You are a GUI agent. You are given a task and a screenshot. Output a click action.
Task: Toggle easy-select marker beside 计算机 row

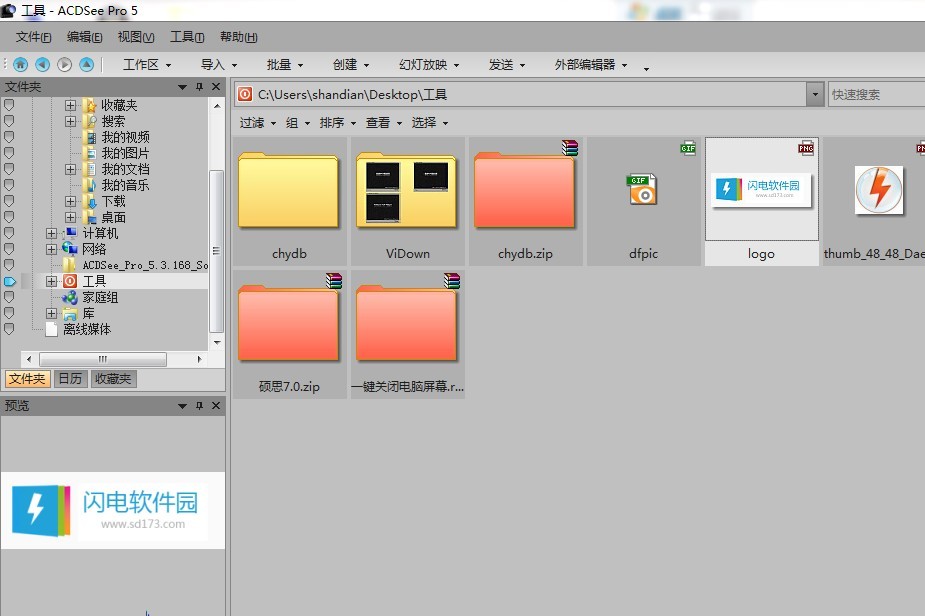point(9,233)
